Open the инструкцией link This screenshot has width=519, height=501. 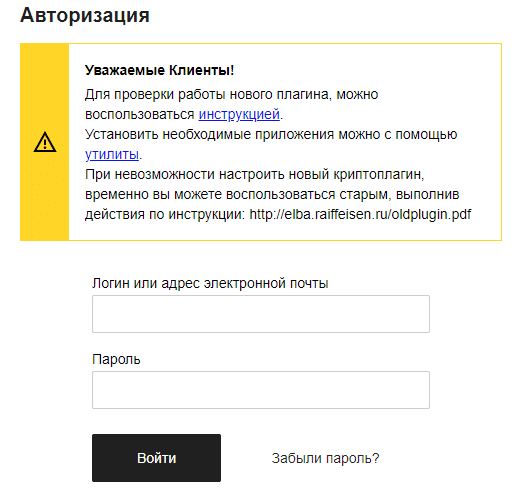tap(239, 114)
